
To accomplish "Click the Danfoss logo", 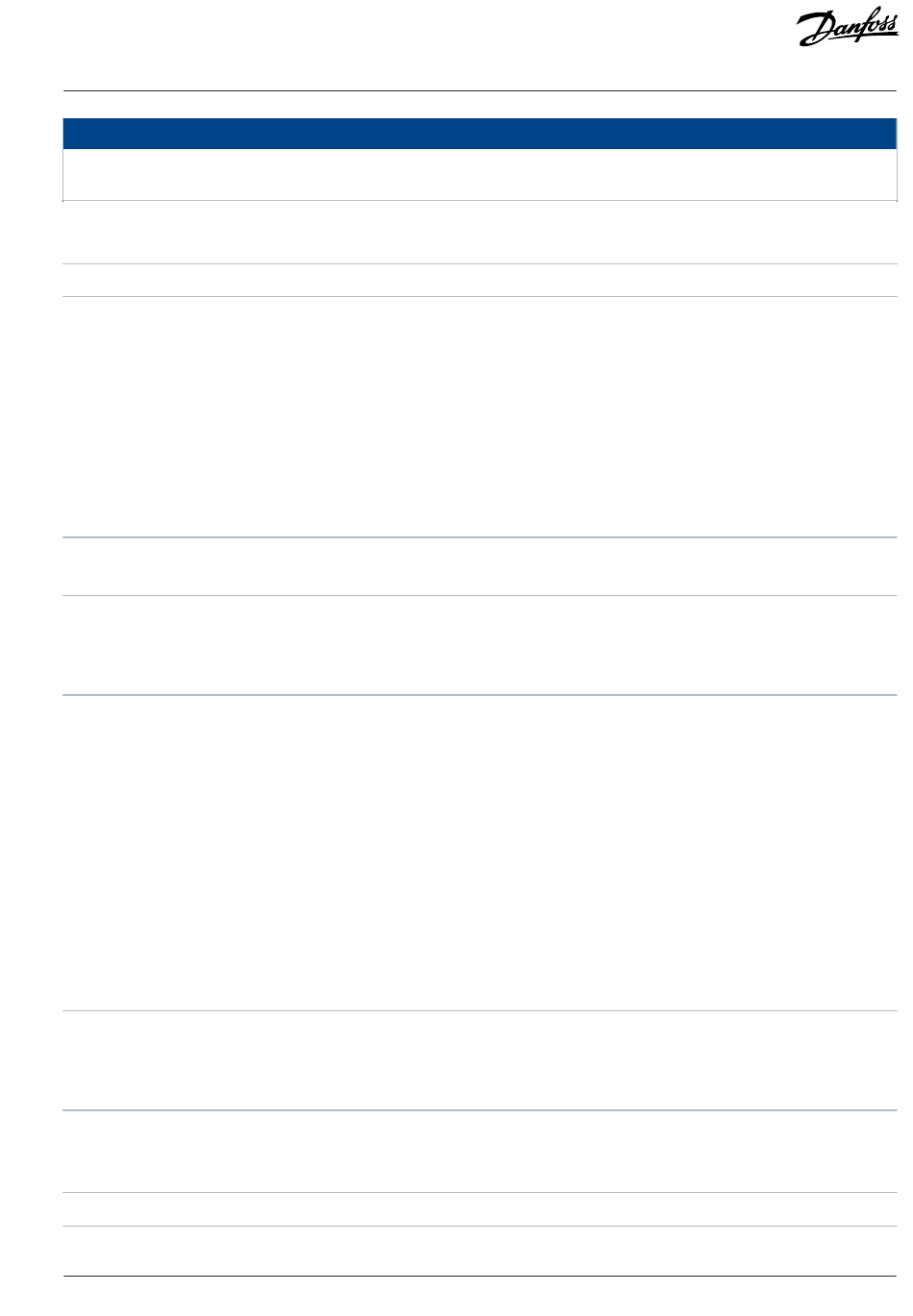I will point(848,30).
